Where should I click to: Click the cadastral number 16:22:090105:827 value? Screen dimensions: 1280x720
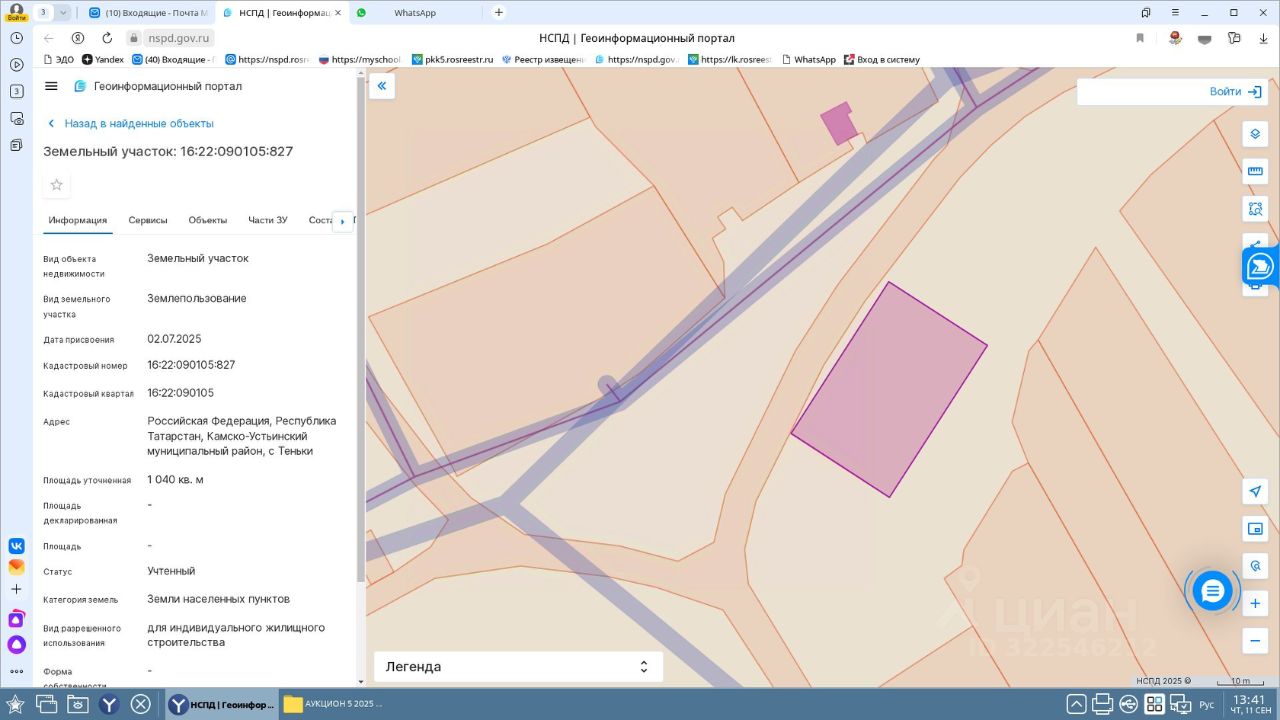(191, 365)
